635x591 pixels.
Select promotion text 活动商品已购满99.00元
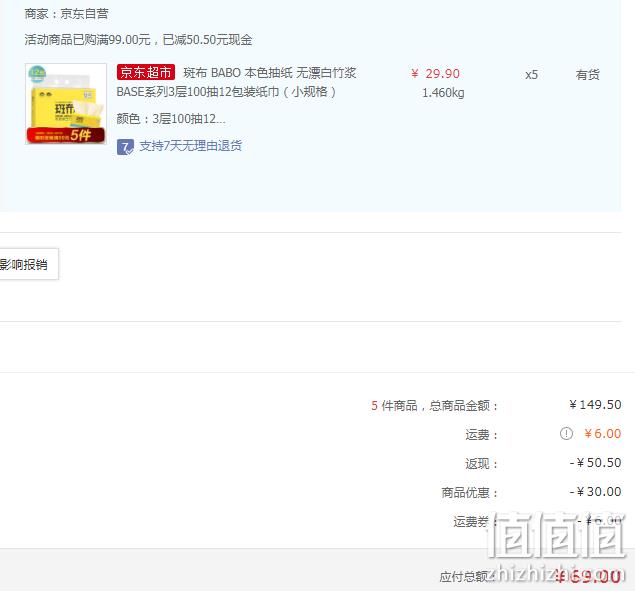[x=87, y=40]
